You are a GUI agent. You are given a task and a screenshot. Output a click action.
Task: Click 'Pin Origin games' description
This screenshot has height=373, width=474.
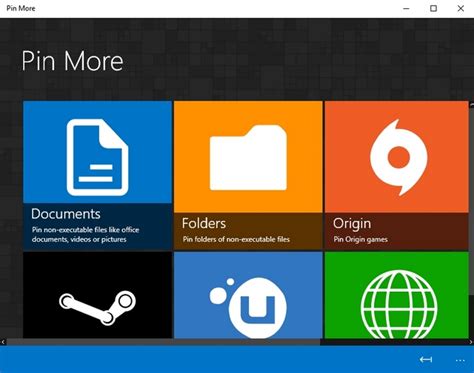coord(360,239)
